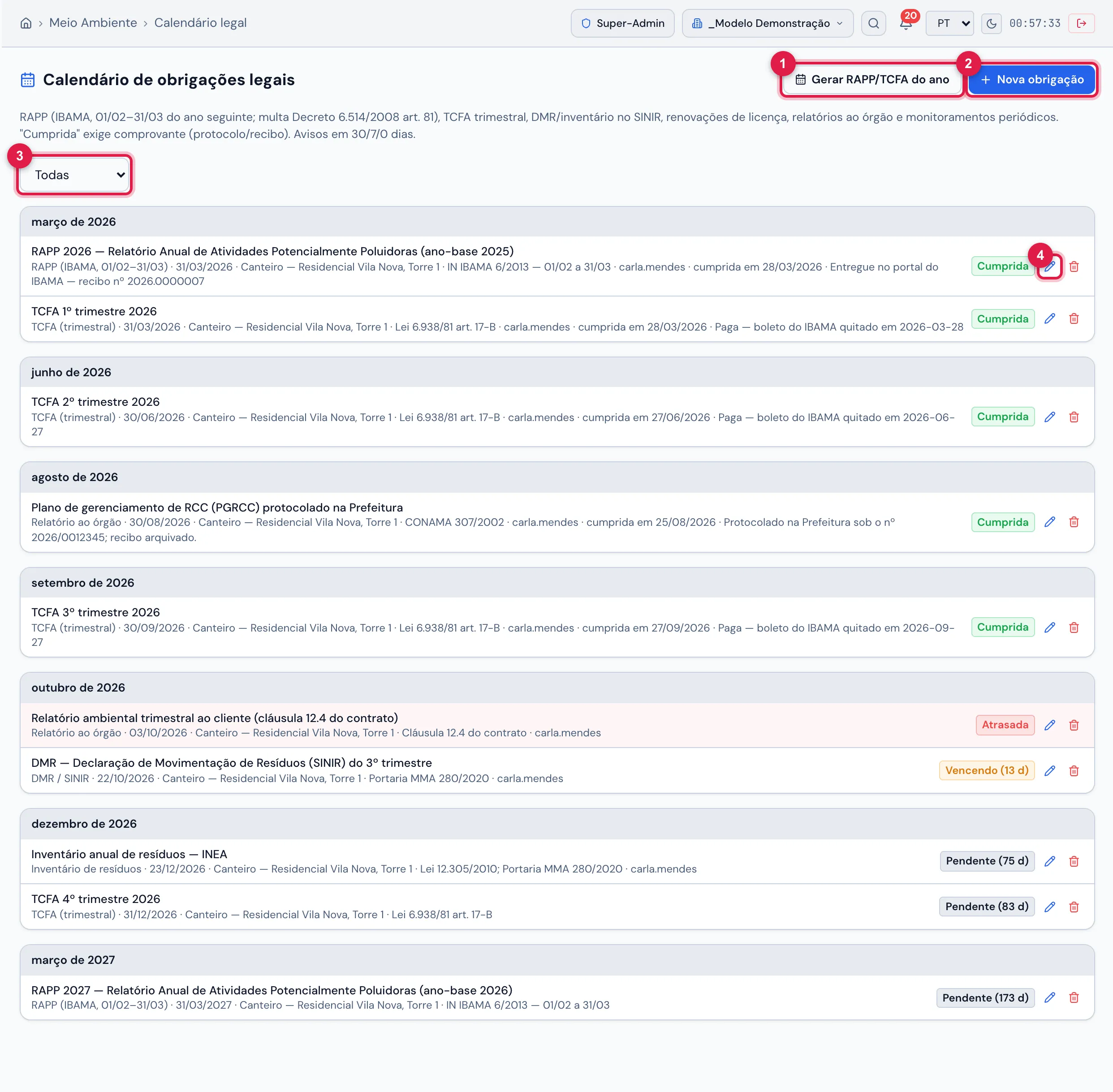
Task: Delete the TCFA 1º trimestre 2026 row
Action: [x=1074, y=319]
